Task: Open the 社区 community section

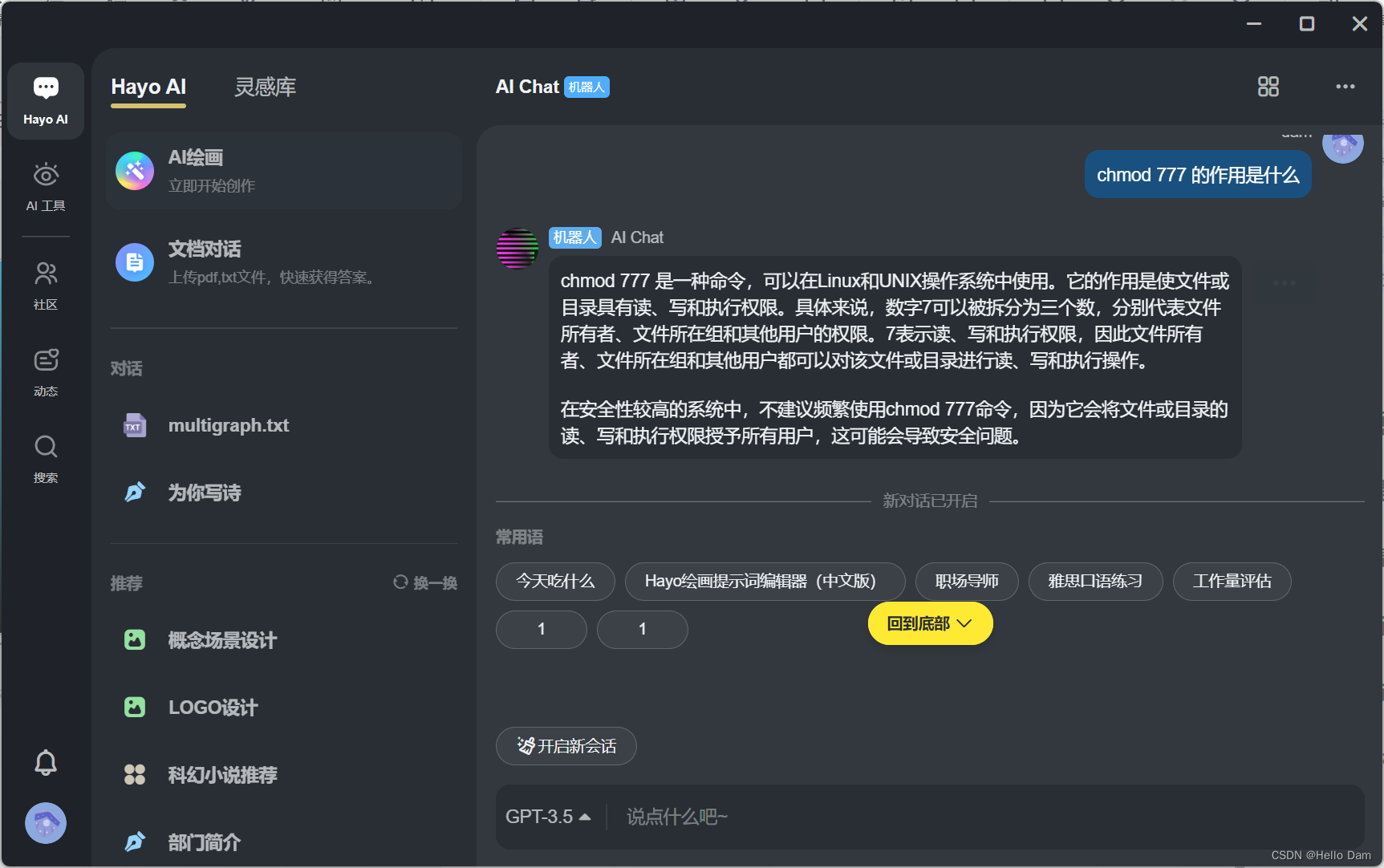Action: (x=46, y=285)
